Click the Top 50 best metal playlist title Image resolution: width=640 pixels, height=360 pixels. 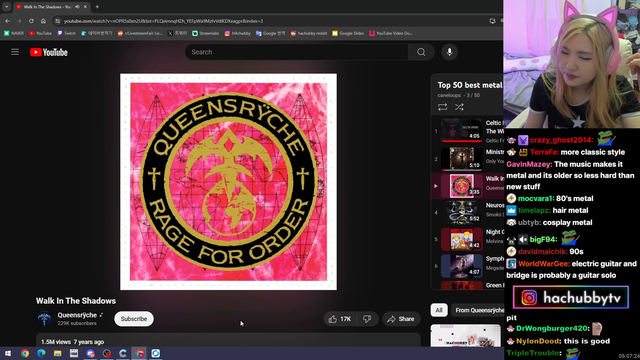click(470, 85)
